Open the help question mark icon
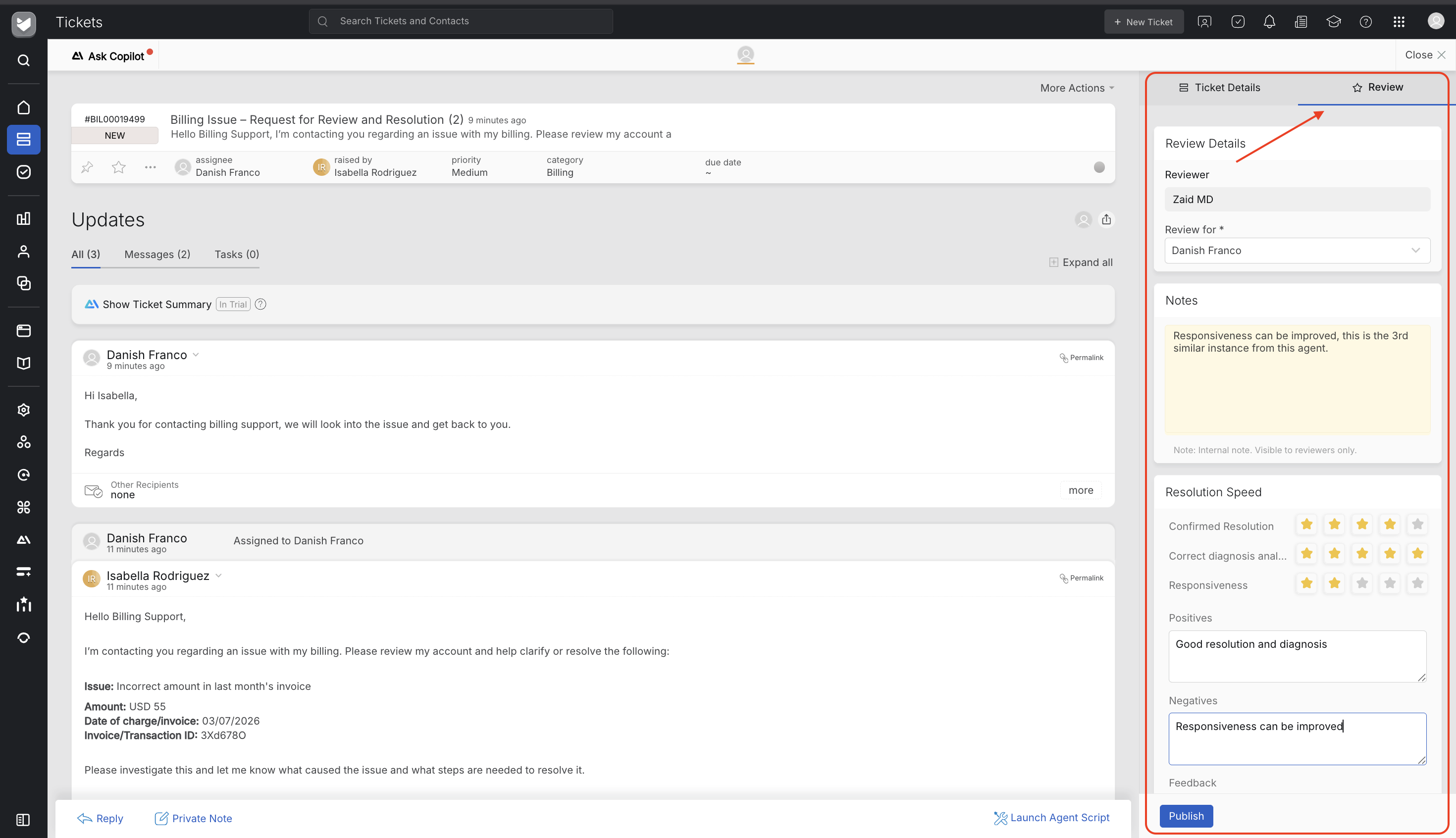 1366,22
